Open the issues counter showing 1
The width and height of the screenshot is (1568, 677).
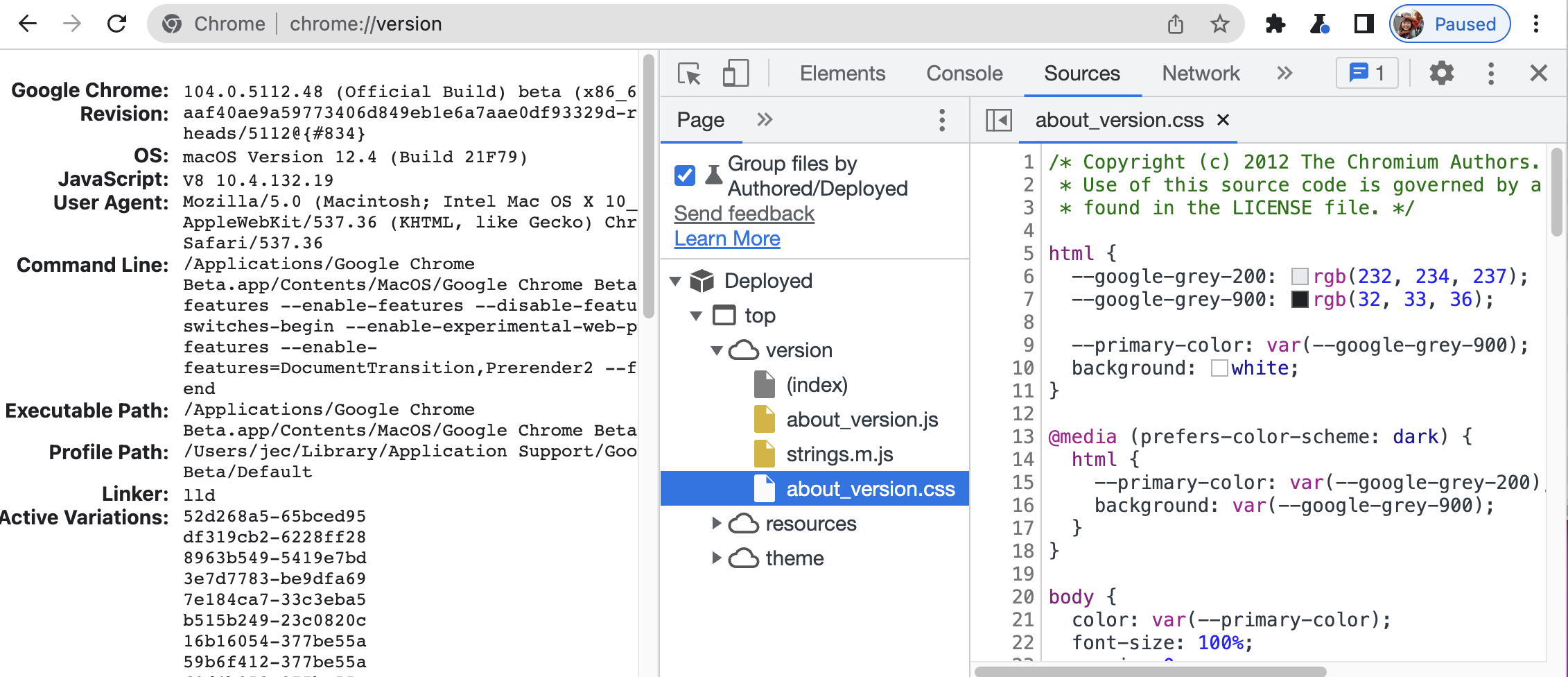tap(1366, 73)
